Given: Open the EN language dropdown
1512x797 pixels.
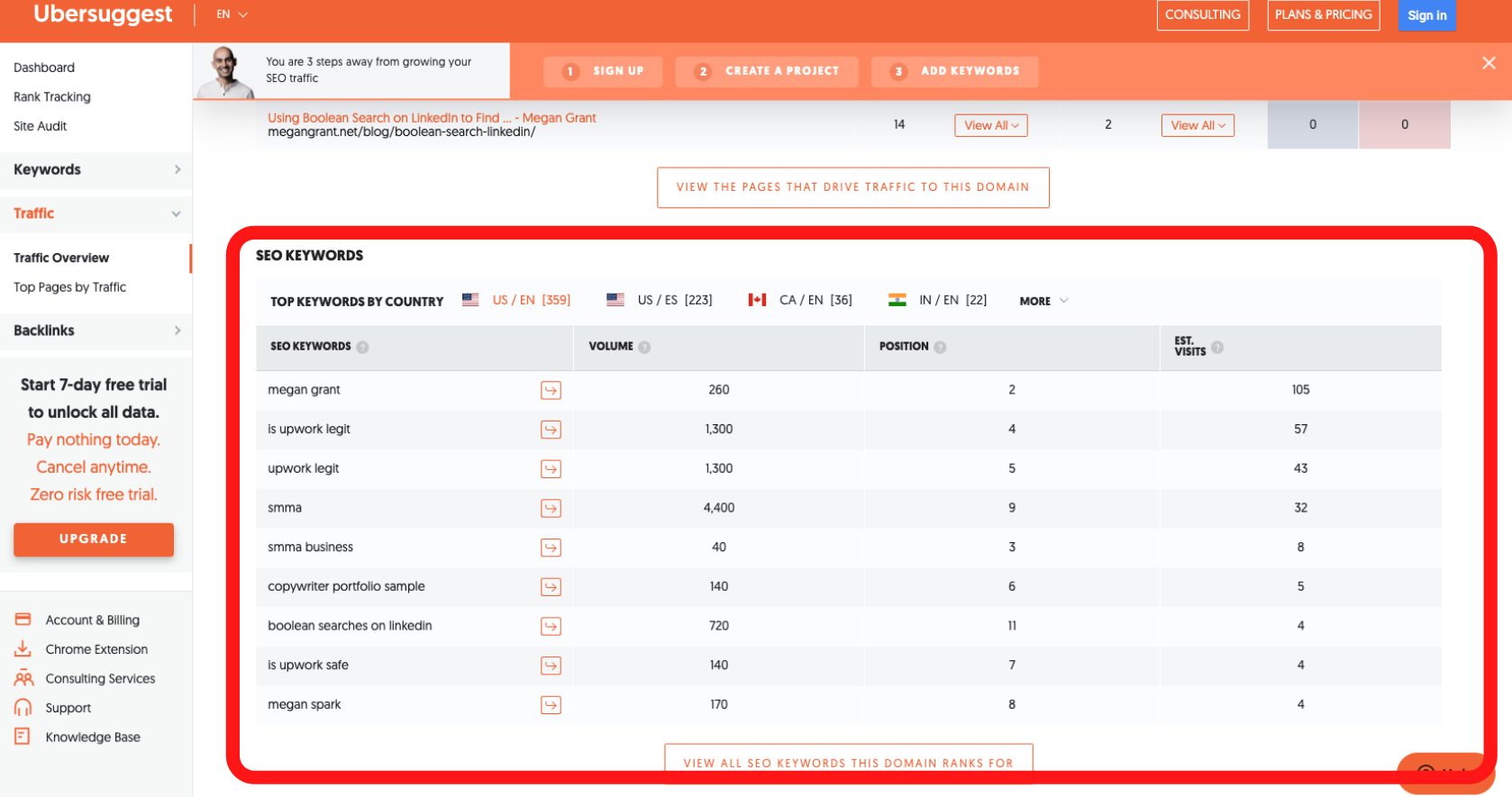Looking at the screenshot, I should 232,14.
